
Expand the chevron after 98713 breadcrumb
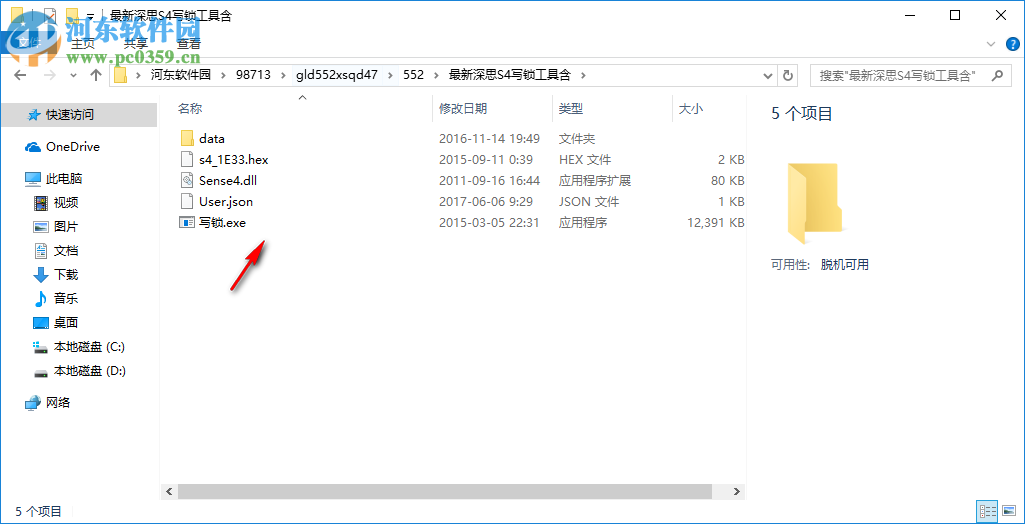point(283,75)
